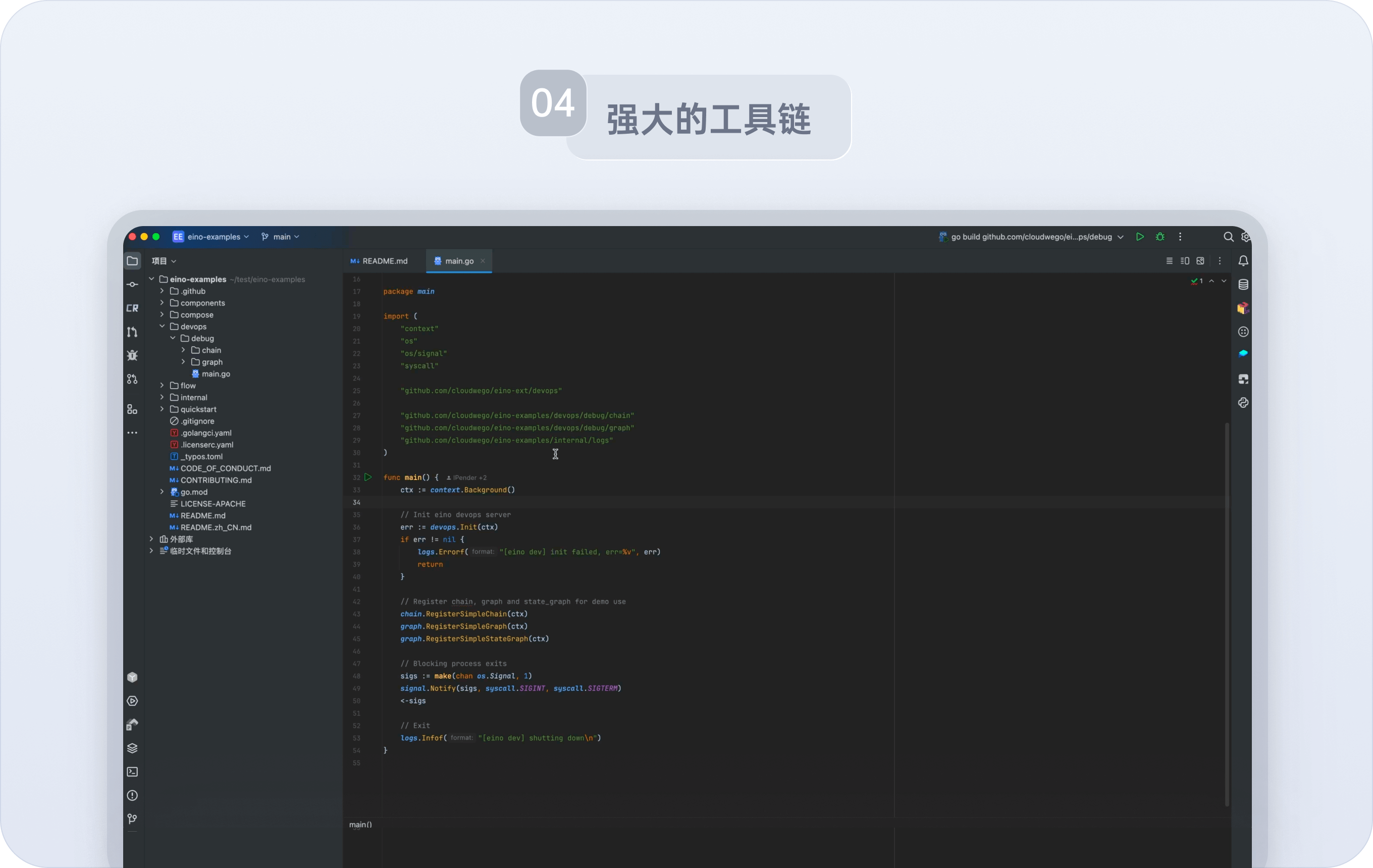Open the main branch dropdown
The width and height of the screenshot is (1373, 868).
pyautogui.click(x=281, y=237)
